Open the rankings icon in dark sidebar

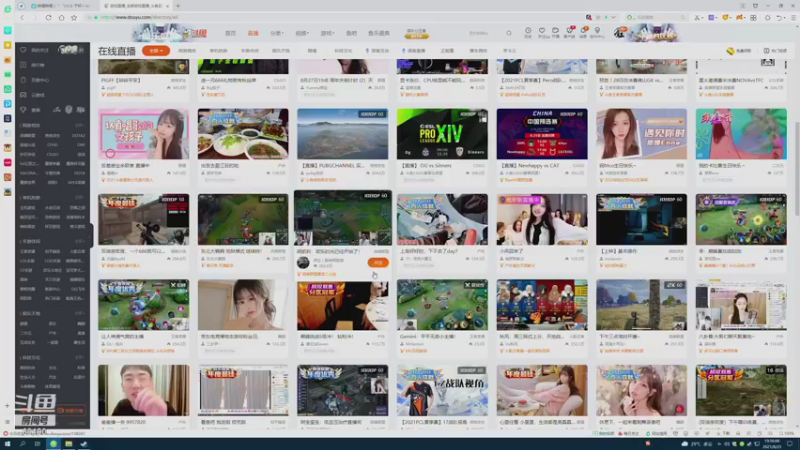[23, 65]
